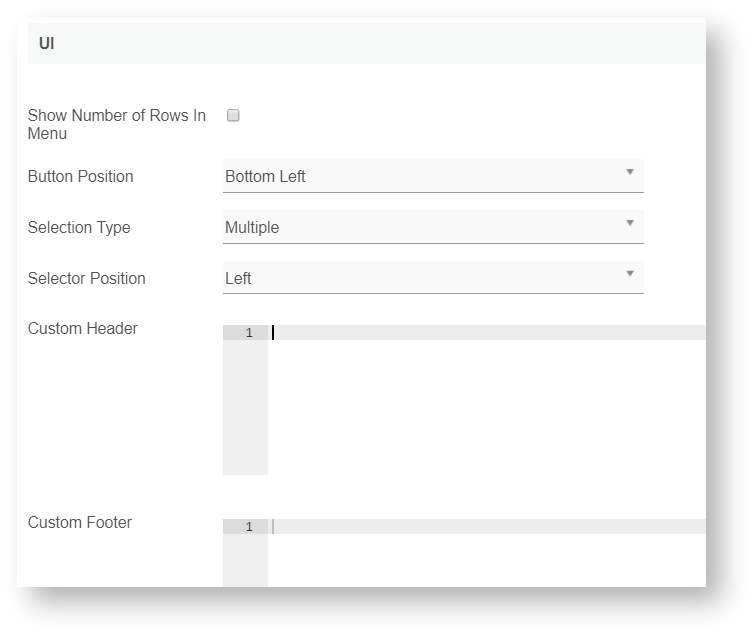This screenshot has height=635, width=754.
Task: Click the 'Show Number of Rows In Menu' label
Action: coord(116,124)
